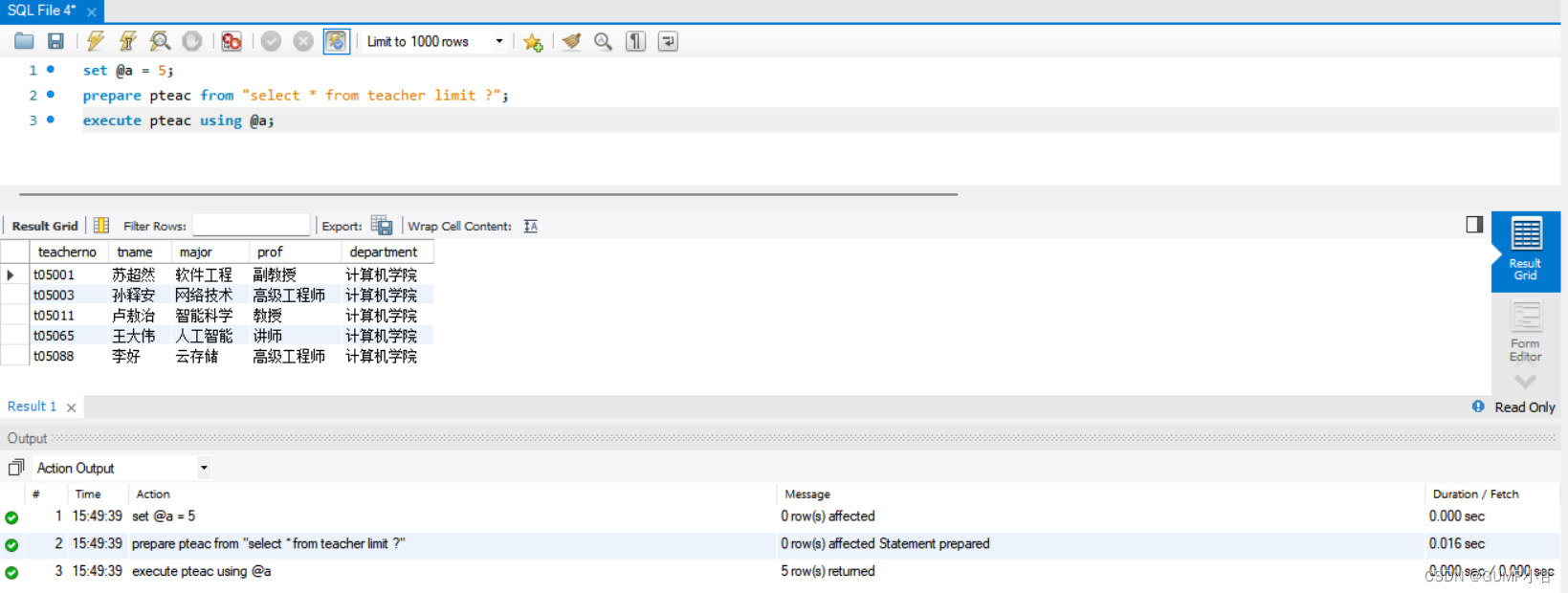Image resolution: width=1568 pixels, height=593 pixels.
Task: Expand more result views chevron
Action: (1525, 381)
